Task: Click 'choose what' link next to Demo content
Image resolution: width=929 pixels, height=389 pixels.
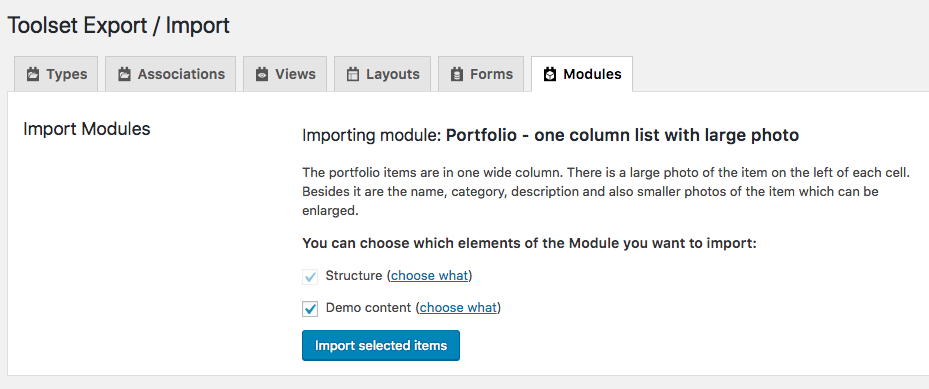Action: pos(458,308)
